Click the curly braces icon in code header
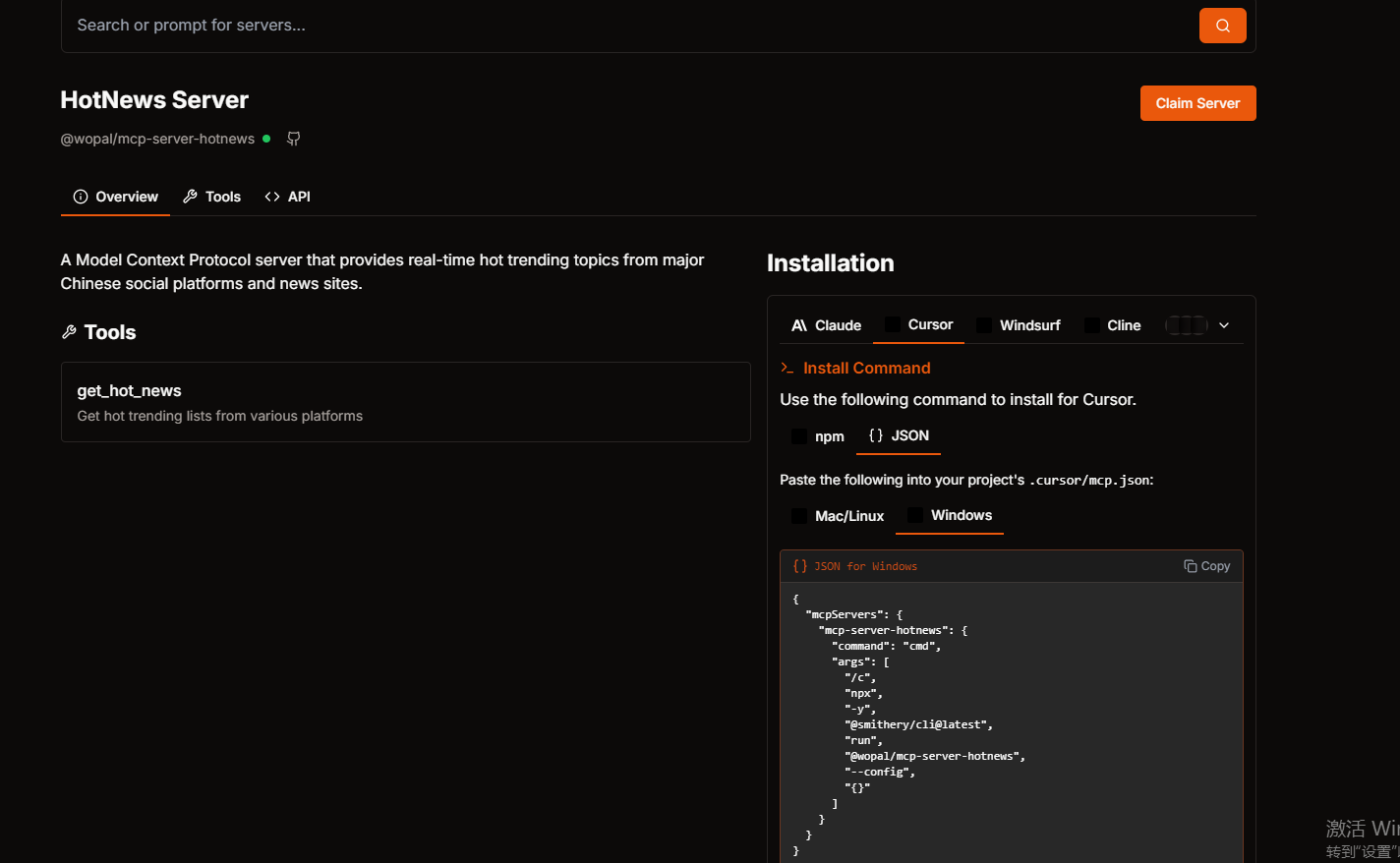 pyautogui.click(x=800, y=566)
